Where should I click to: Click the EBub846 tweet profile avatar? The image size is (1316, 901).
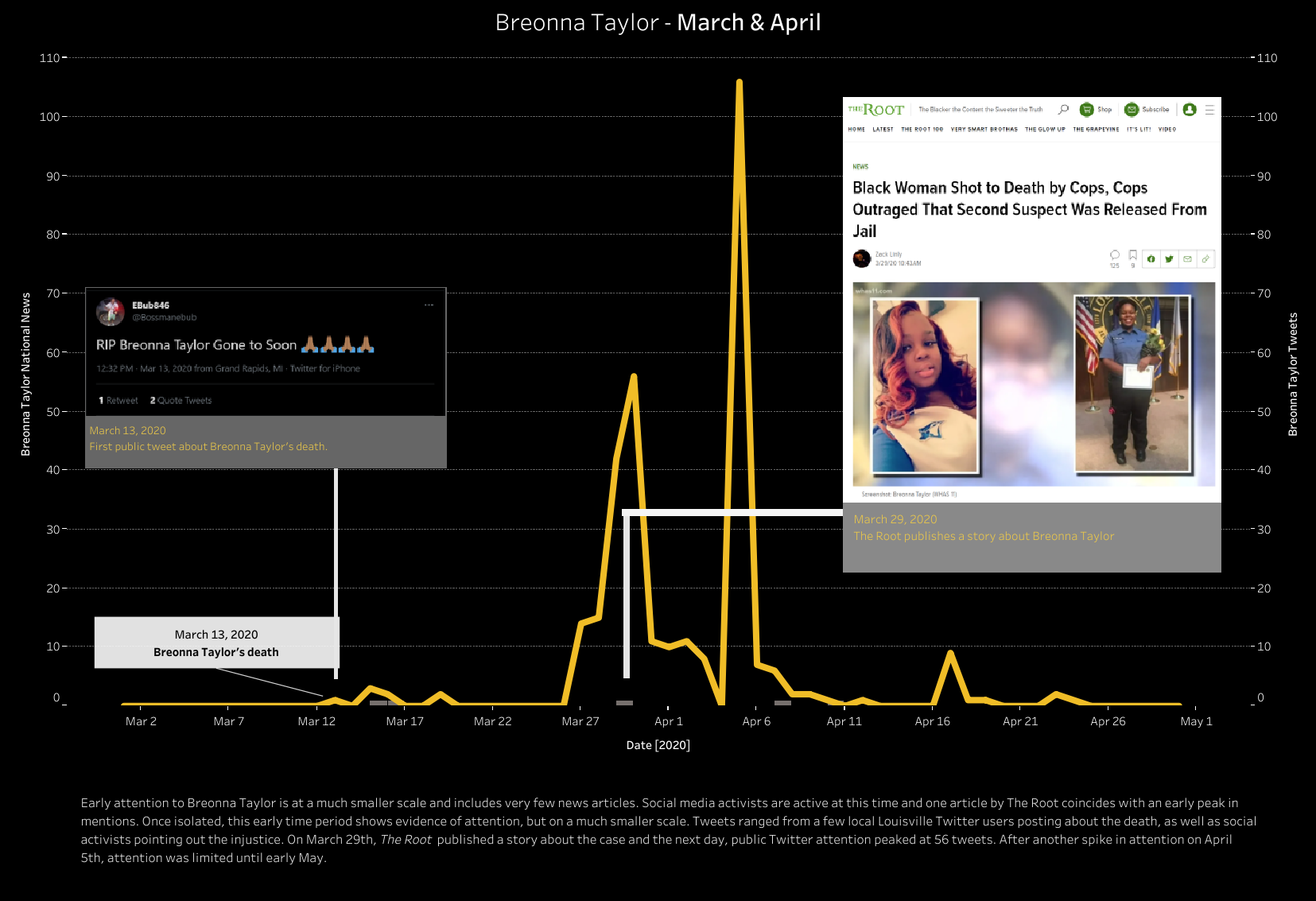pos(111,312)
